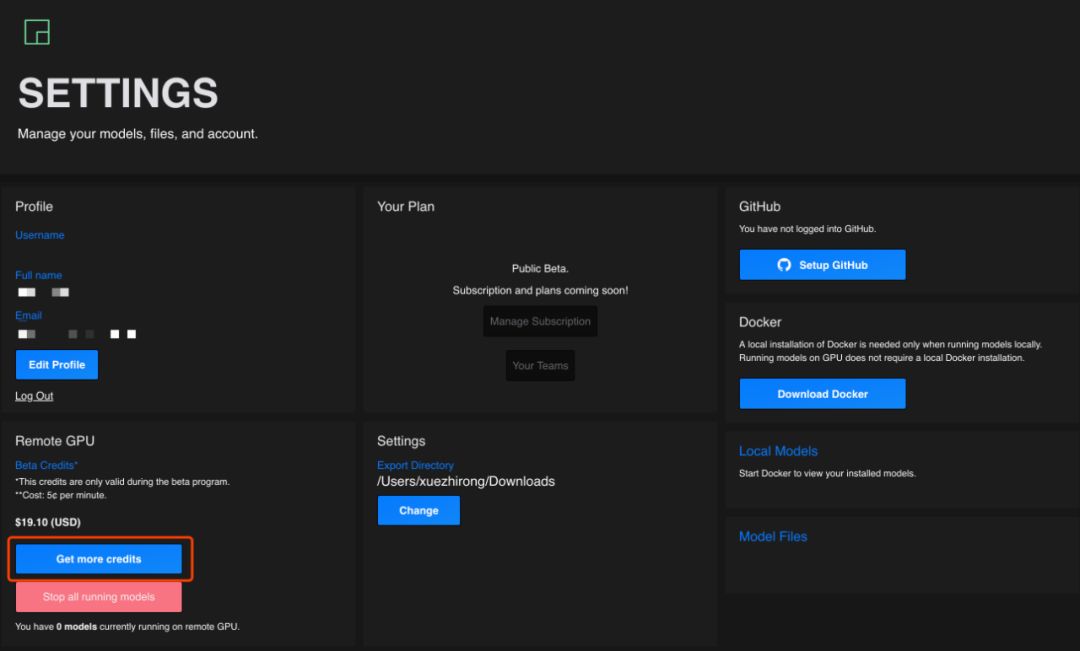Change the export directory

[x=418, y=510]
